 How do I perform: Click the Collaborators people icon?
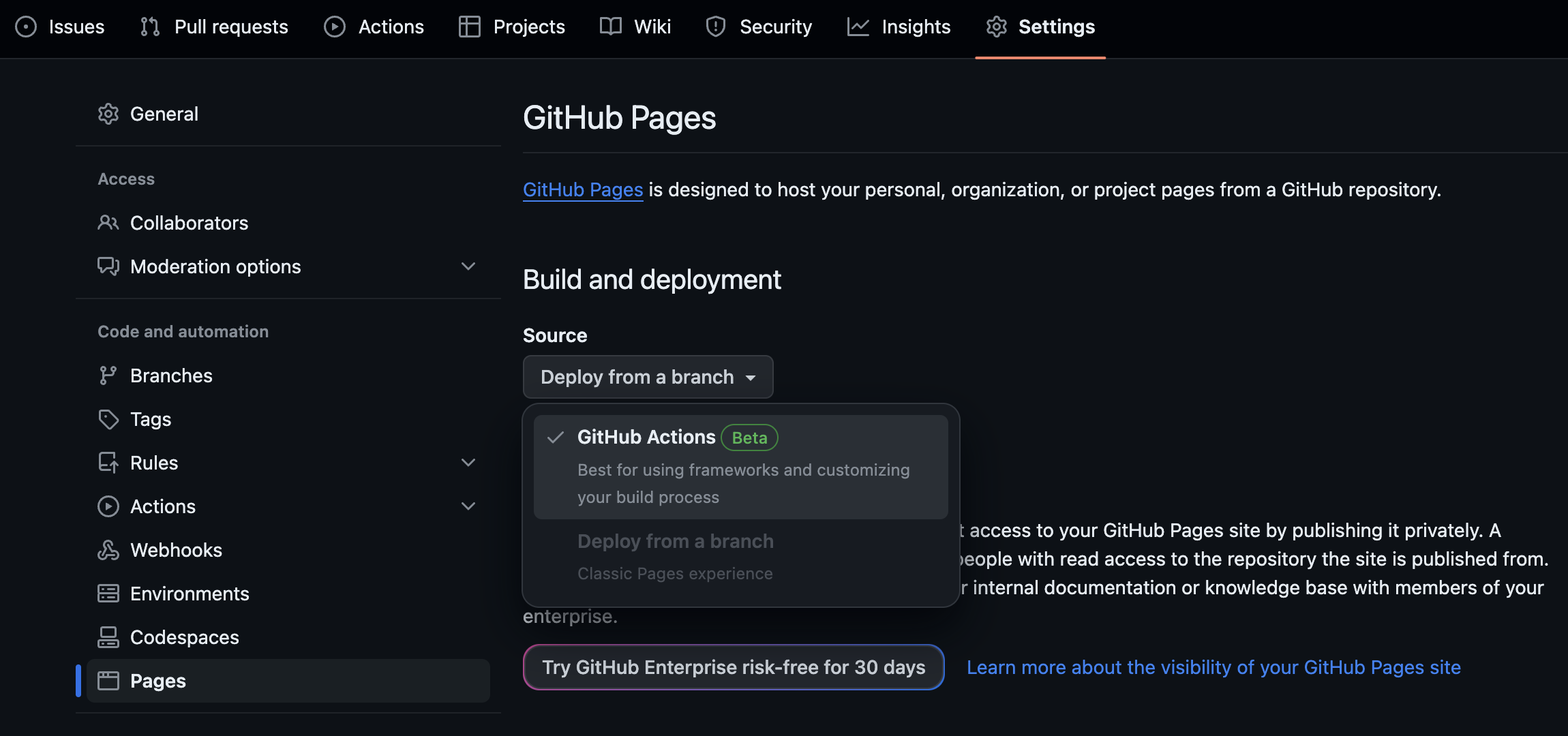click(108, 223)
